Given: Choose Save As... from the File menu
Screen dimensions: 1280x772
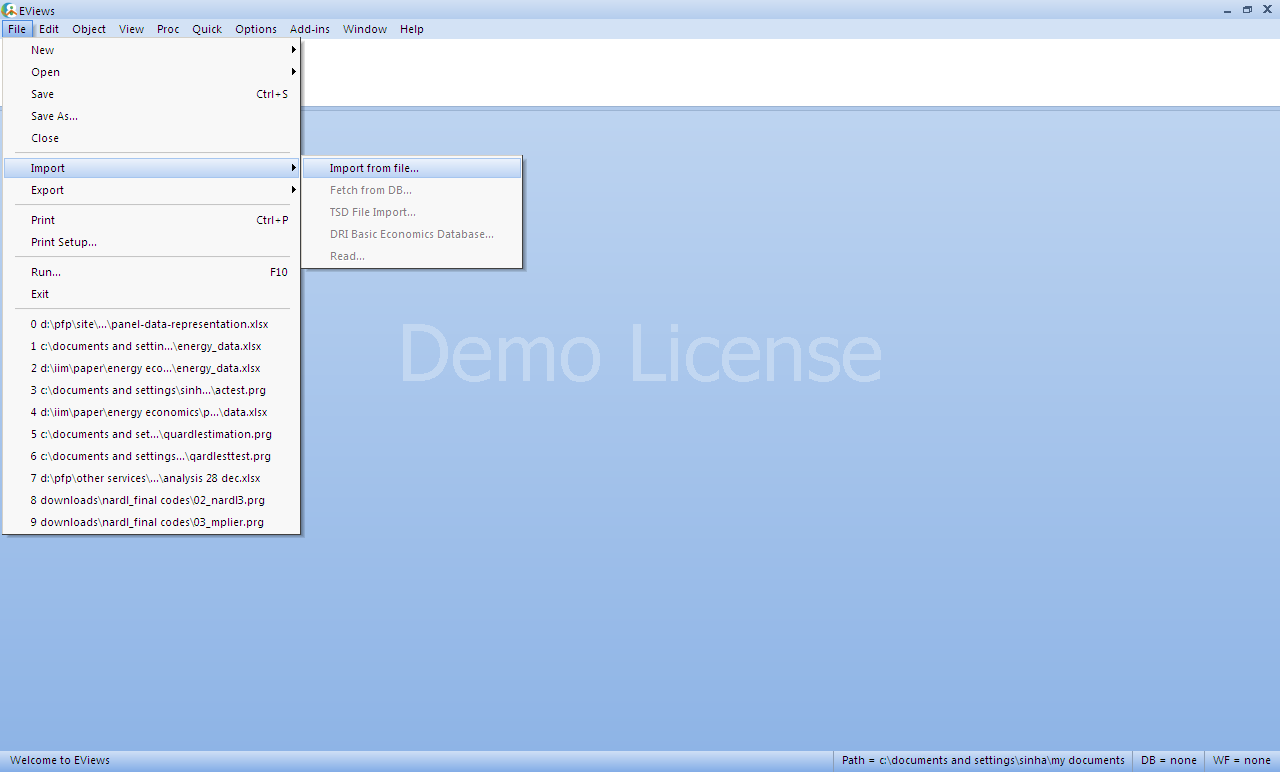Looking at the screenshot, I should pyautogui.click(x=152, y=116).
